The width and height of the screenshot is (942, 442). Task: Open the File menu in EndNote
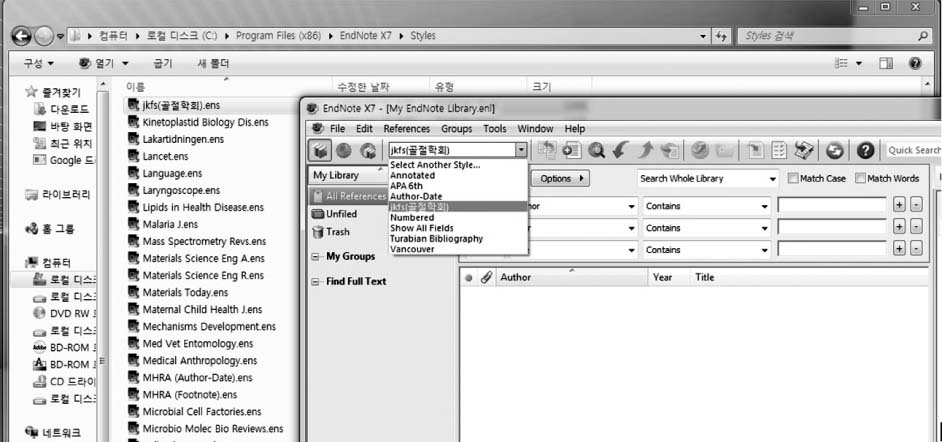(338, 129)
